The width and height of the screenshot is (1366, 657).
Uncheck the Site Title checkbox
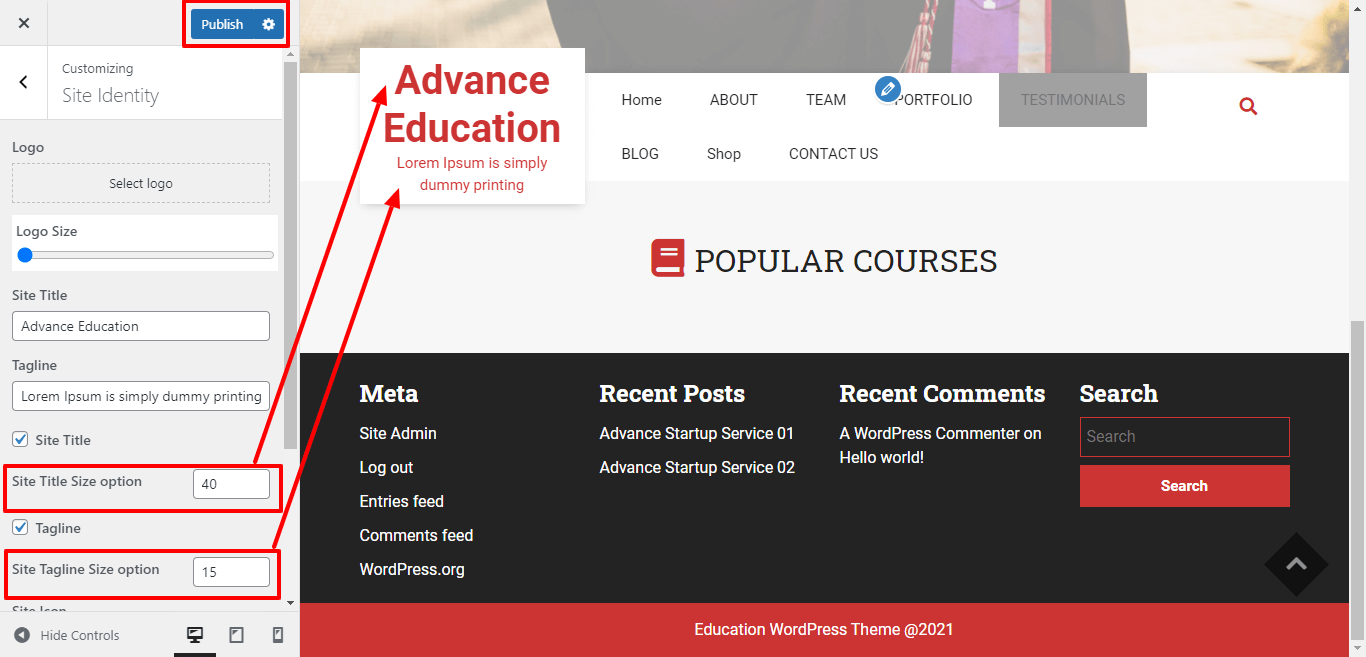coord(20,439)
